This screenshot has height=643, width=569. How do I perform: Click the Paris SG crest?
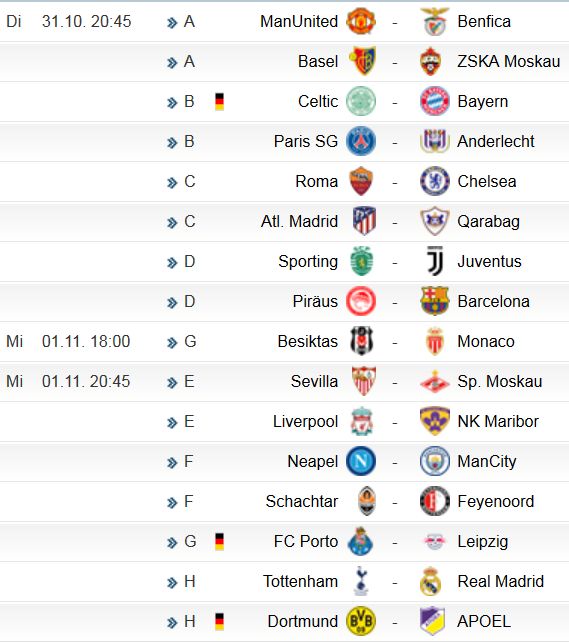(361, 141)
